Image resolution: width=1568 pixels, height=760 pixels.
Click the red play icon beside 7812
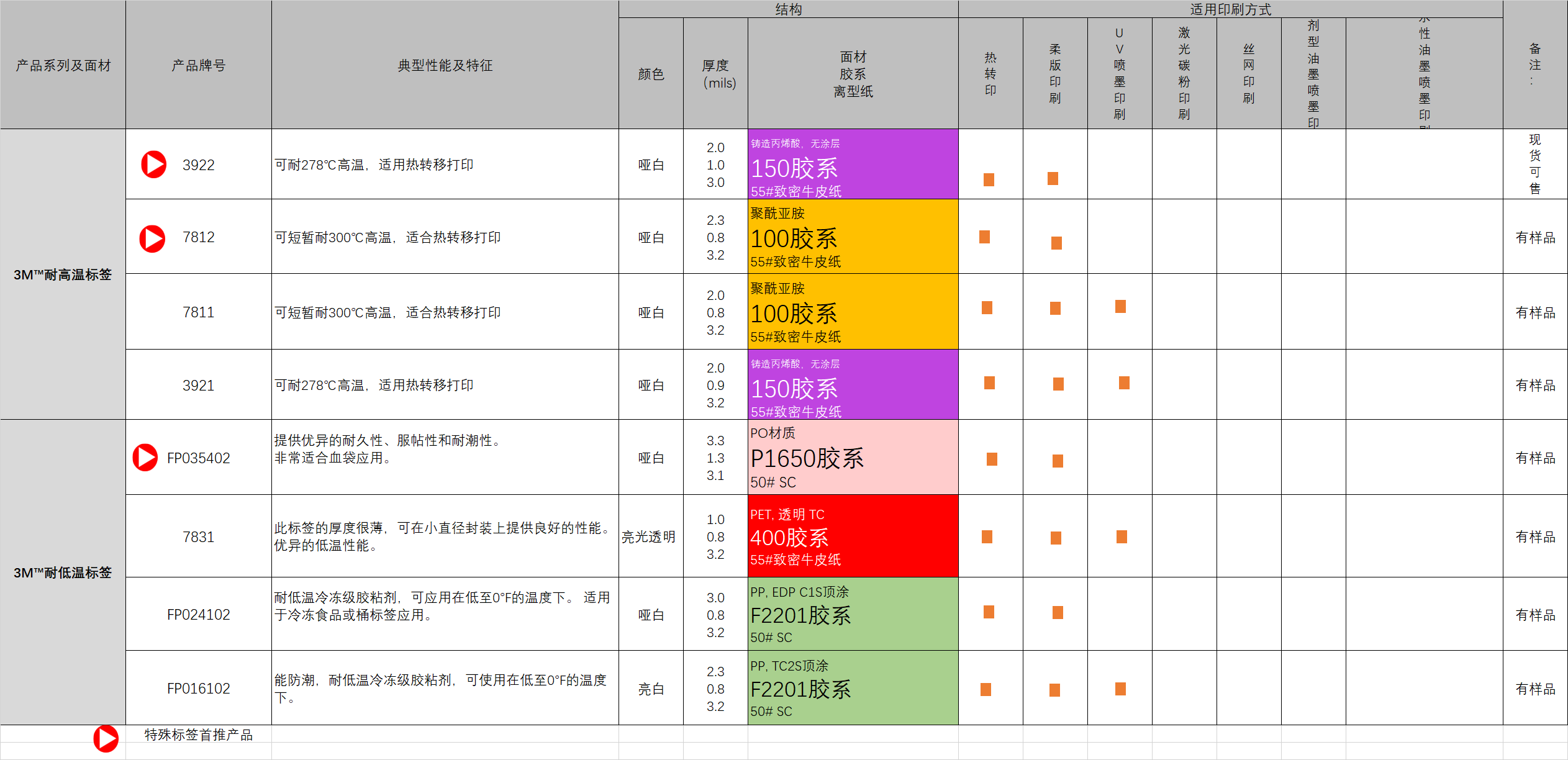[152, 238]
